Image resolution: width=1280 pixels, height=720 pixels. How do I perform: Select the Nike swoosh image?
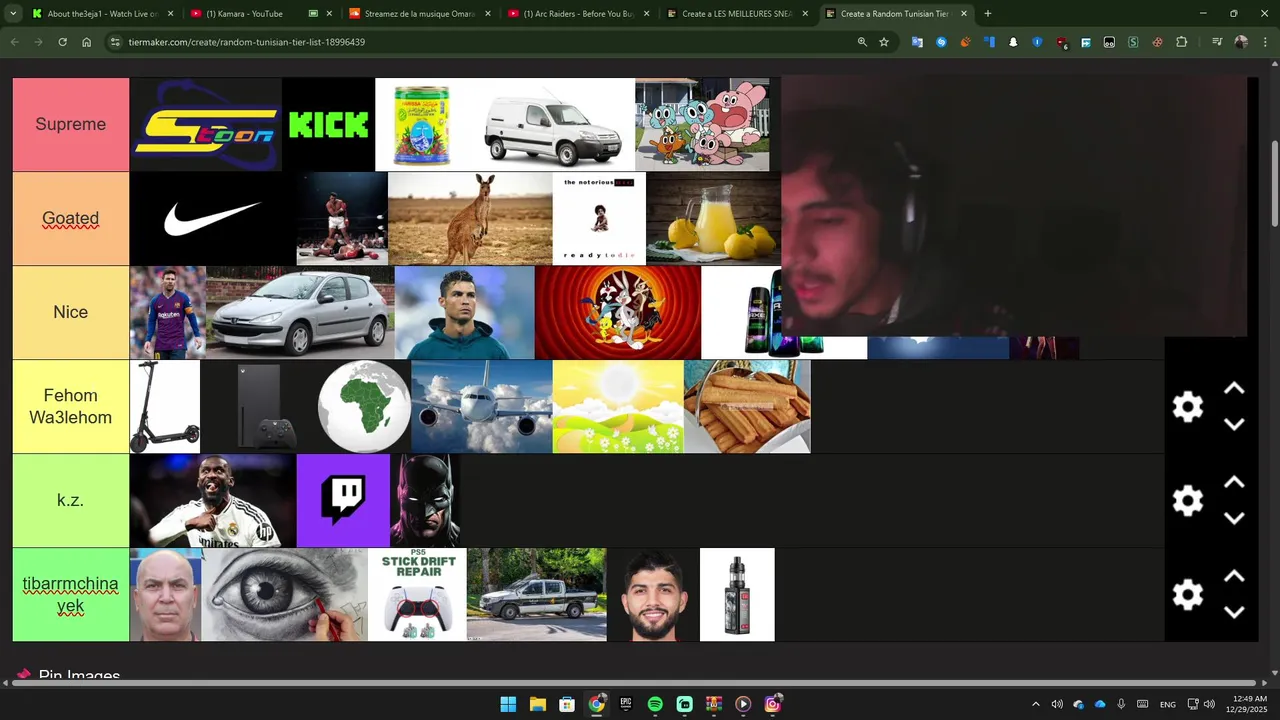click(213, 218)
